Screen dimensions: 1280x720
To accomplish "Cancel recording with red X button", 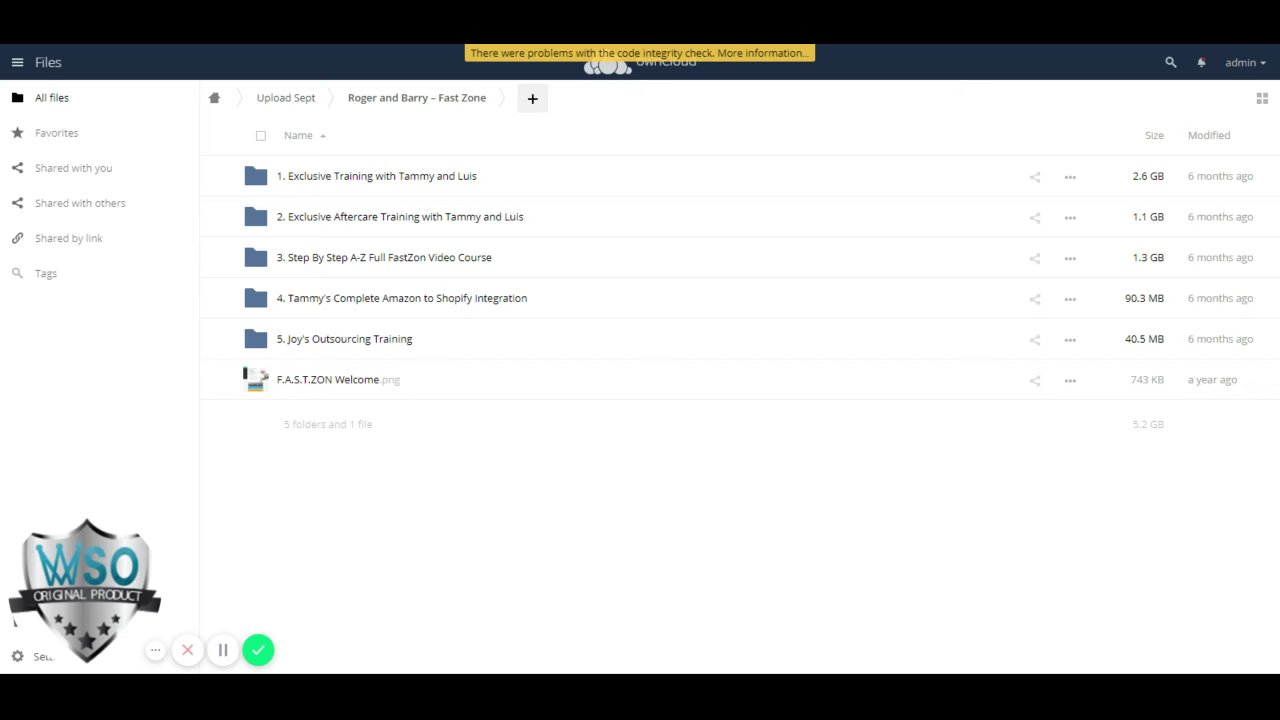I will pyautogui.click(x=187, y=650).
